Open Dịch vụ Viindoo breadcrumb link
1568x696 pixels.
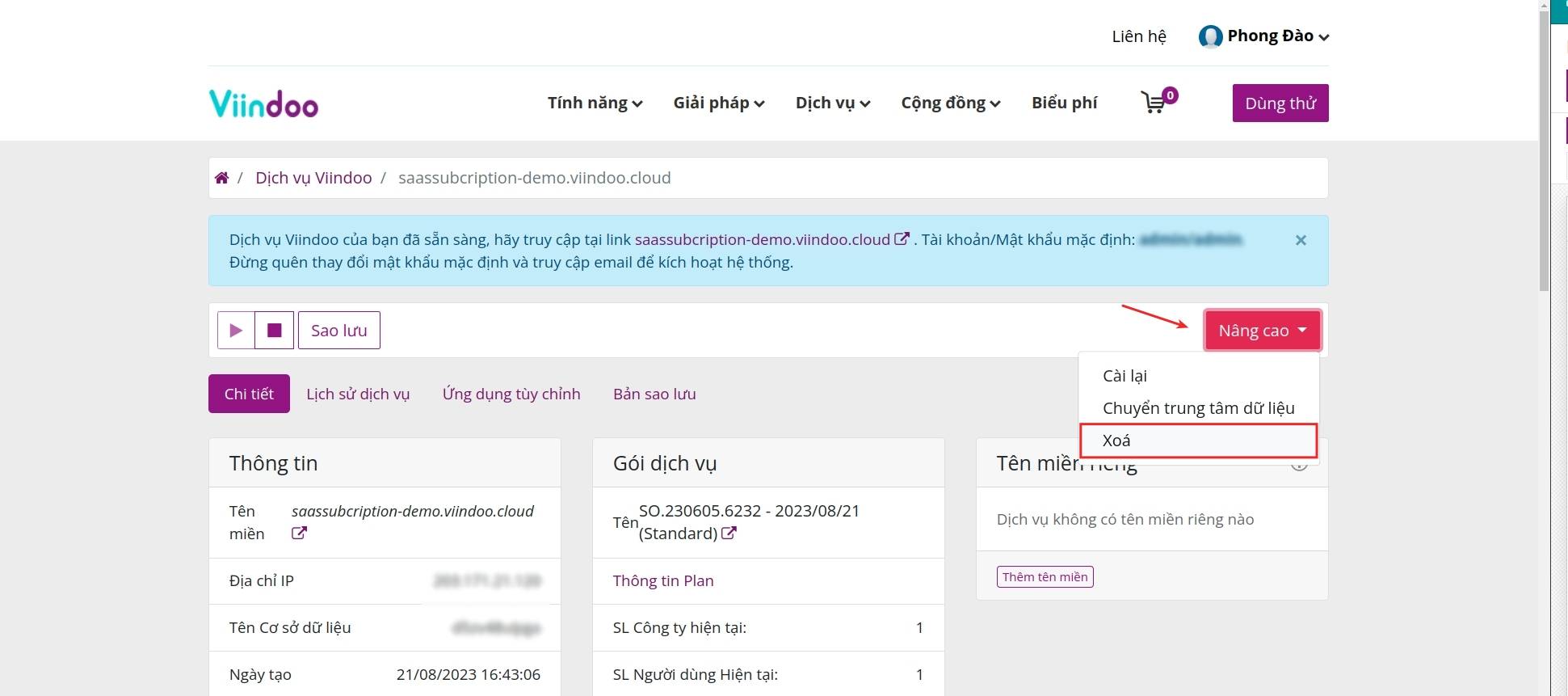click(313, 178)
